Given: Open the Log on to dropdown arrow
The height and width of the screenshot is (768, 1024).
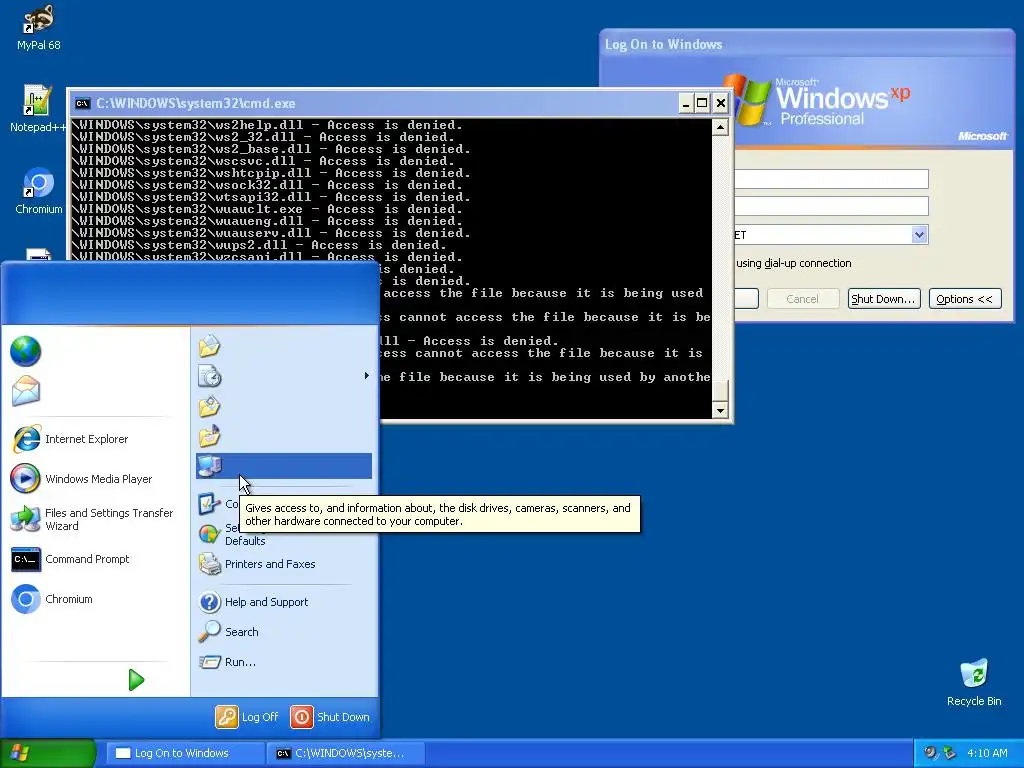Looking at the screenshot, I should [919, 234].
